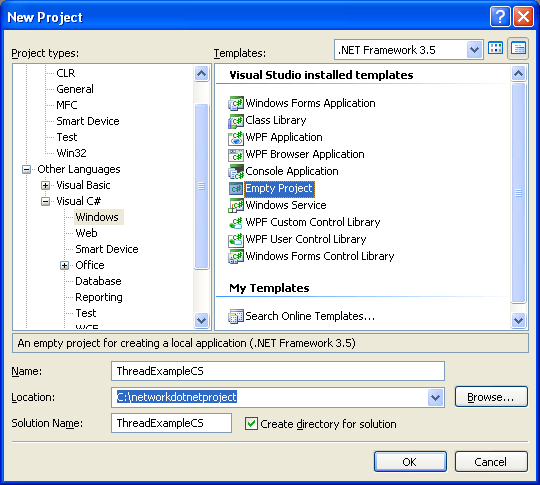Click the project Name text field
This screenshot has width=540, height=485.
[x=278, y=371]
